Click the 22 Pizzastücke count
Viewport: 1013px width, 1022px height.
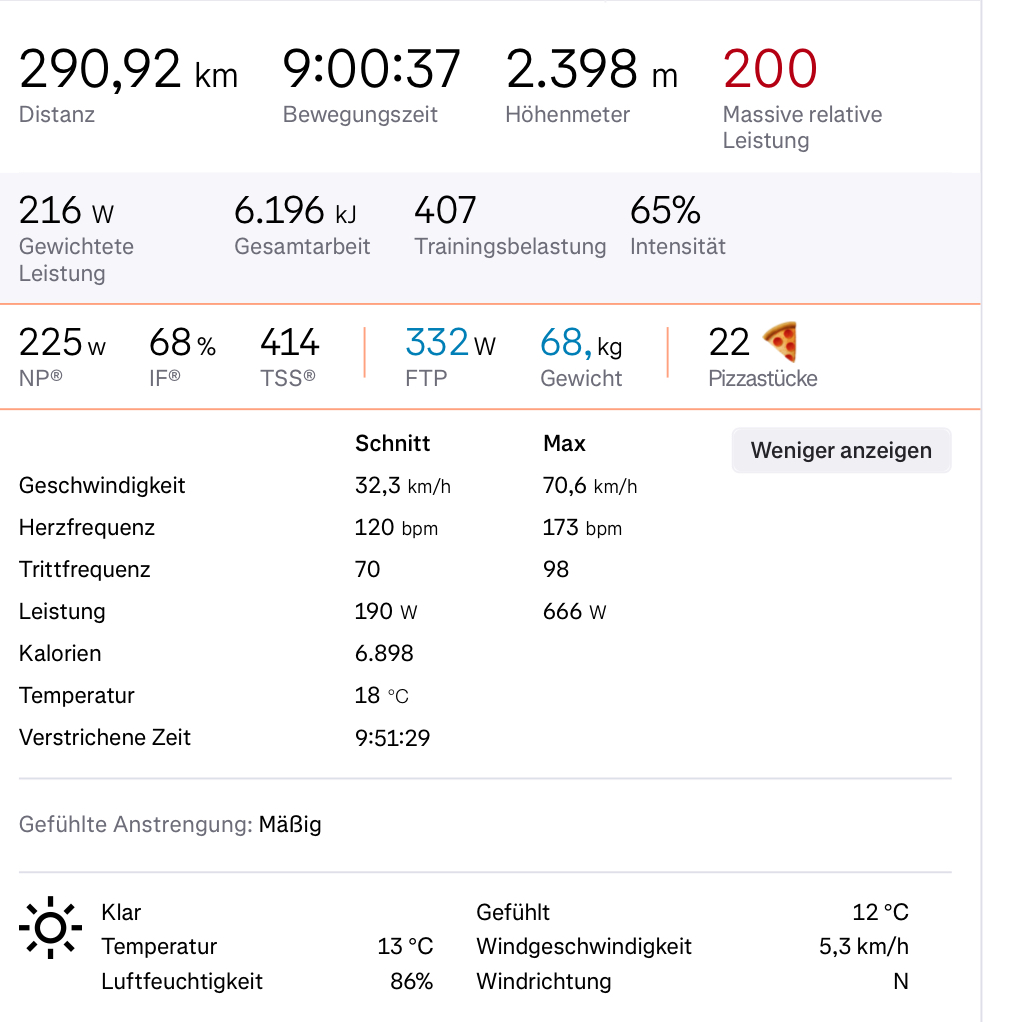[729, 343]
